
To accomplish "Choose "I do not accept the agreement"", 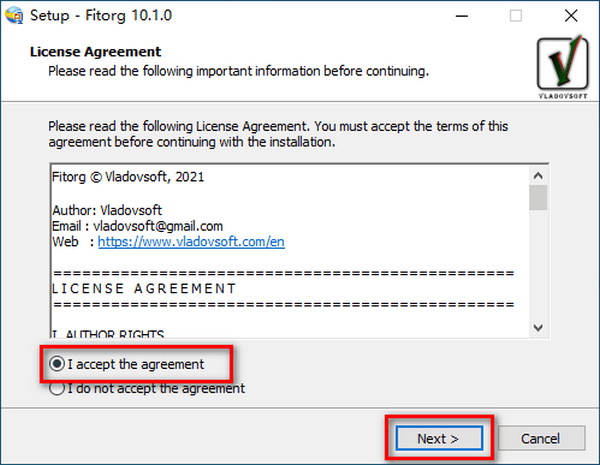I will click(58, 388).
